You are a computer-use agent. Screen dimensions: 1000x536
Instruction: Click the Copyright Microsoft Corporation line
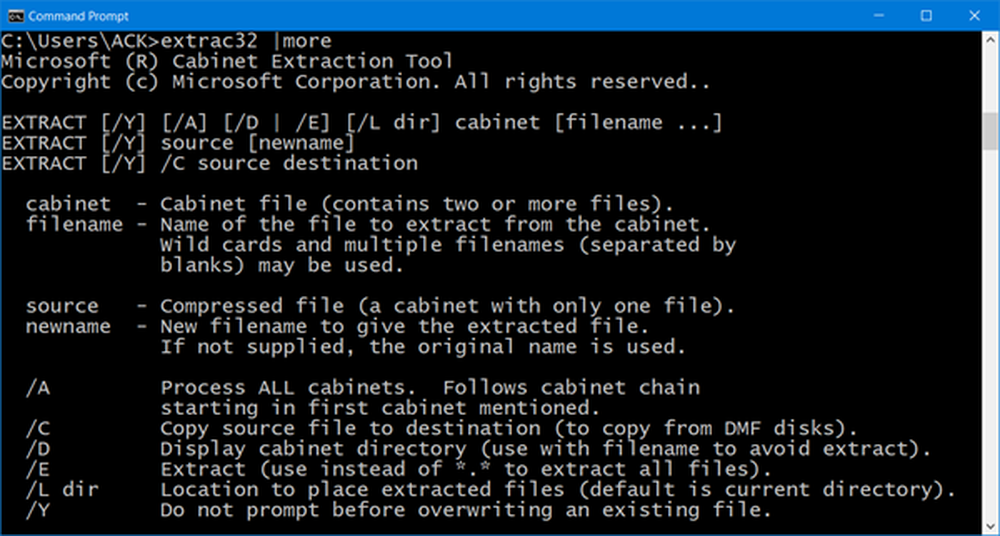(360, 82)
